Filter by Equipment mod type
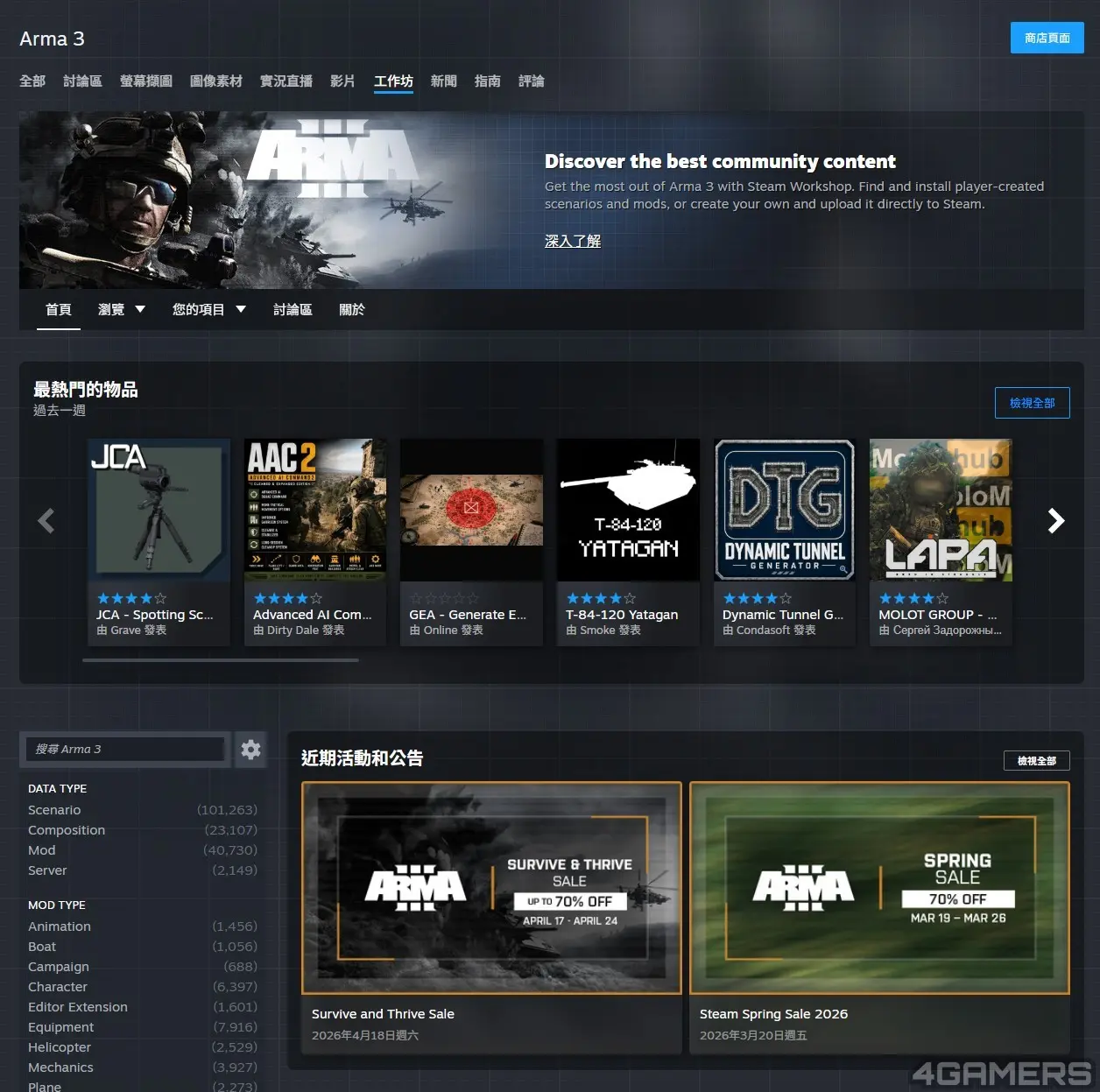 coord(142,1027)
